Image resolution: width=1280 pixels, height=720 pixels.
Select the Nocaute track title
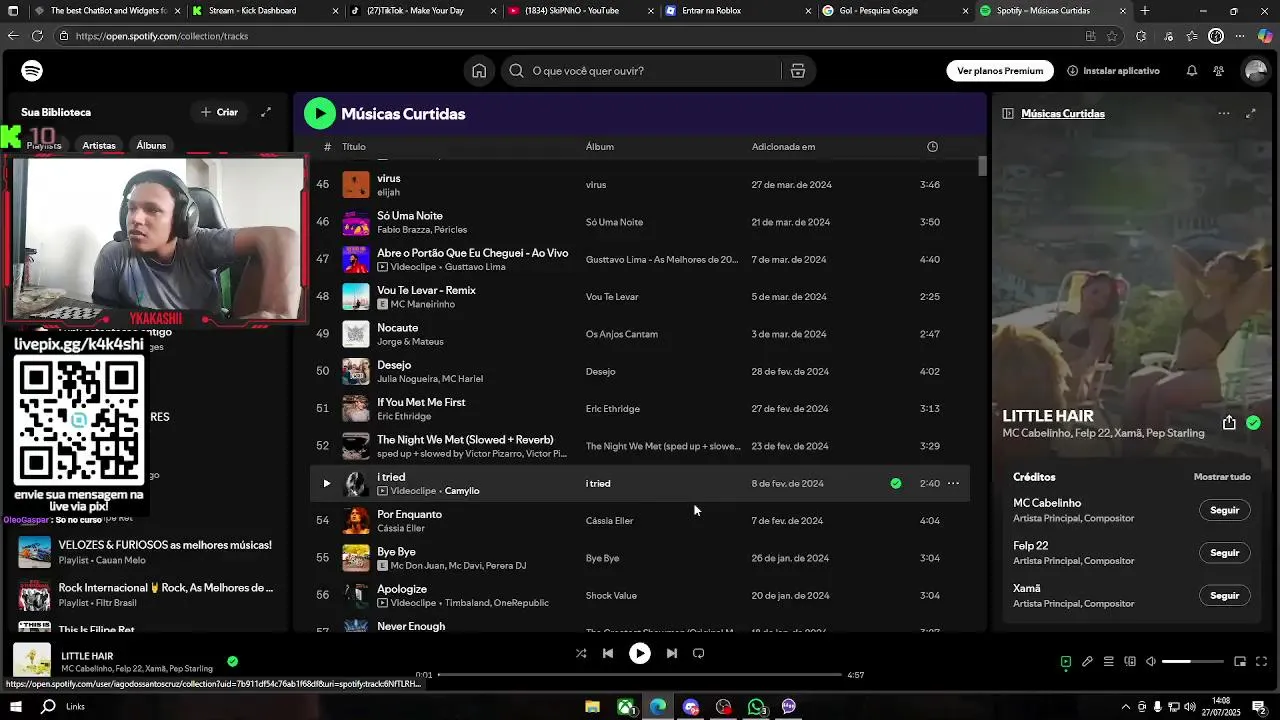(397, 328)
